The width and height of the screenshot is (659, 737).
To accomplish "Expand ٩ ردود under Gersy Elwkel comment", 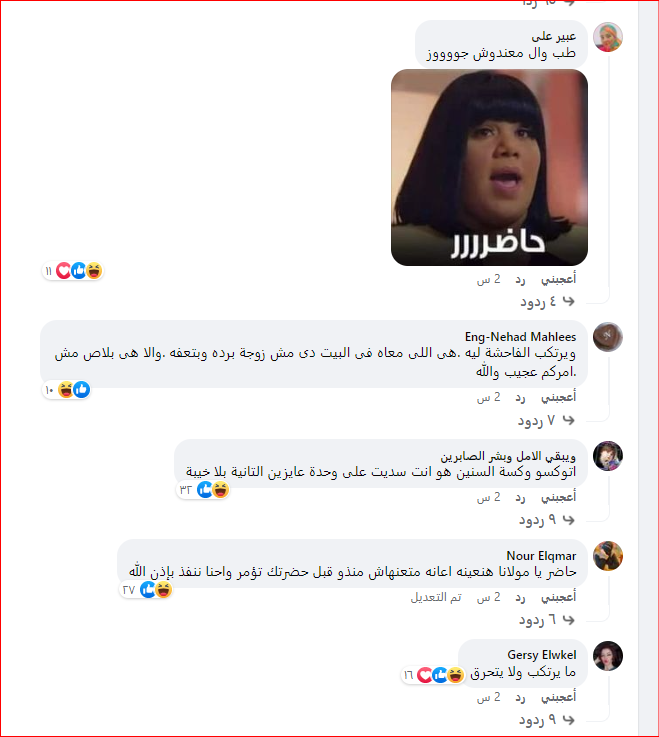I will point(547,720).
